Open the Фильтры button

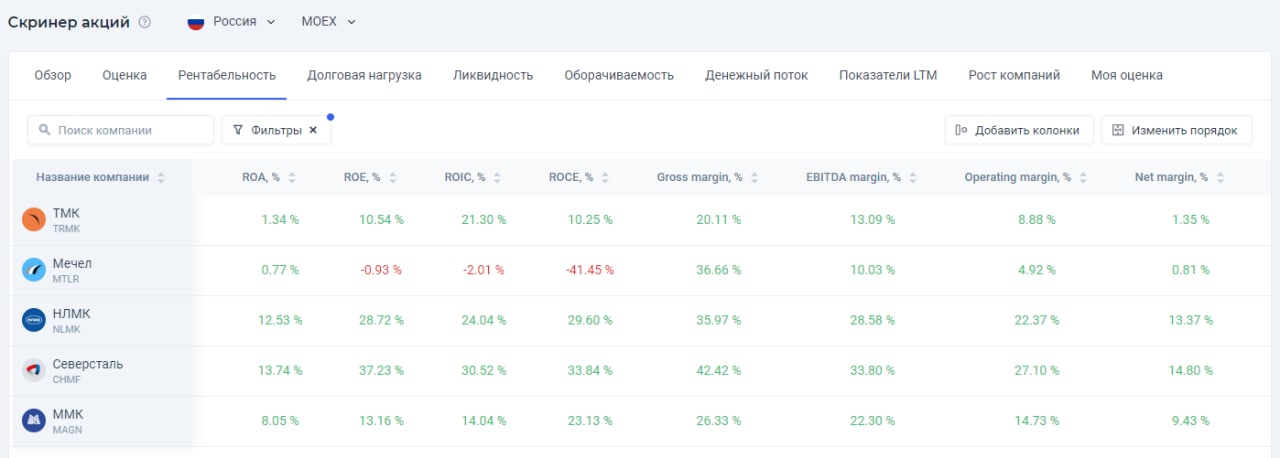[x=276, y=130]
